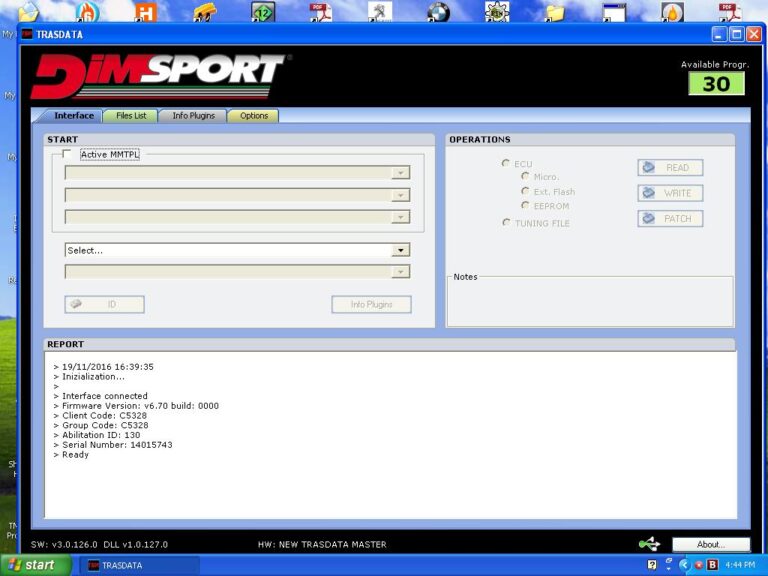Switch to the Interface tab
This screenshot has height=576, width=768.
pos(73,116)
